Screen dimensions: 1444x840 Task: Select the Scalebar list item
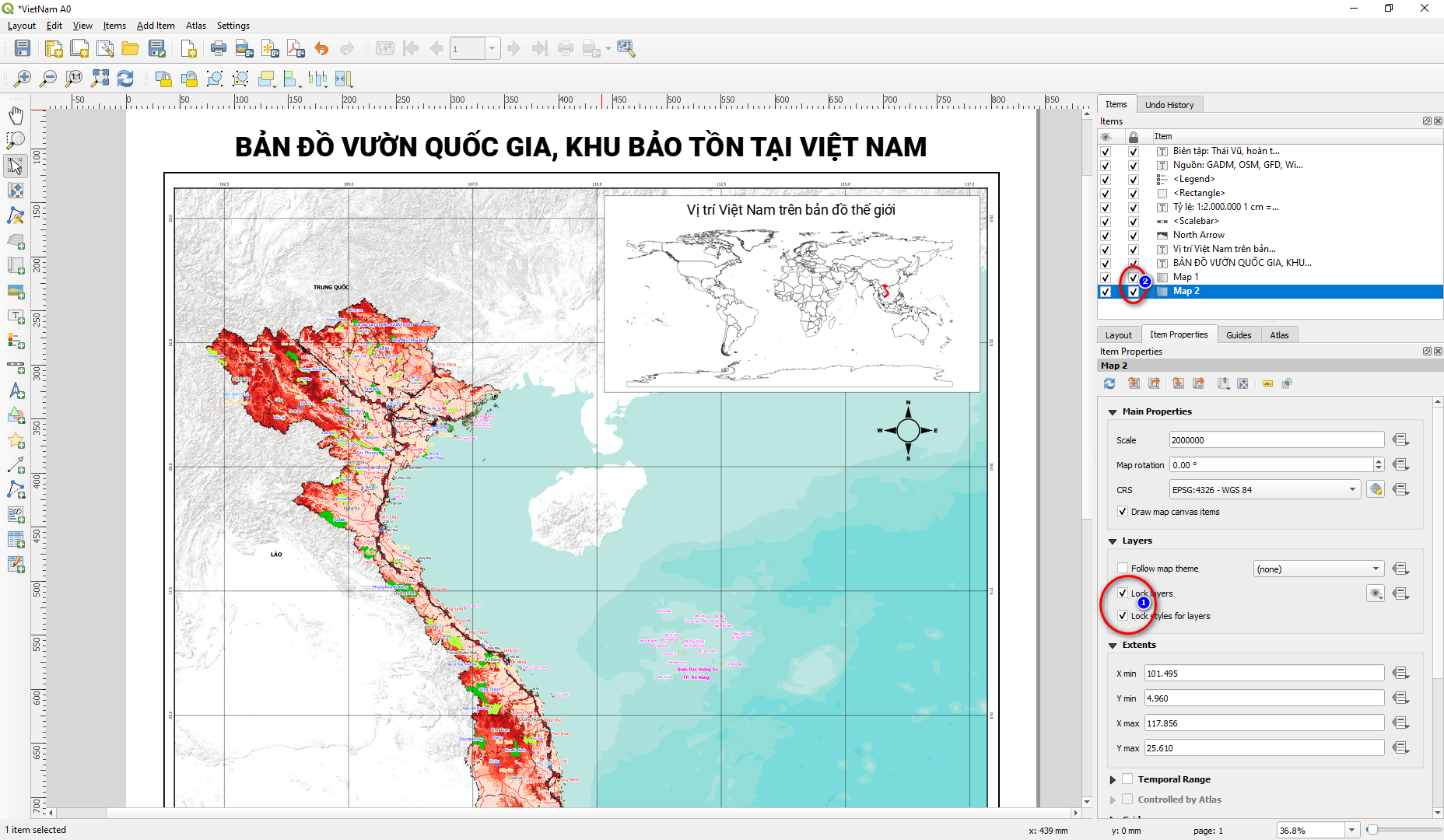pyautogui.click(x=1196, y=221)
